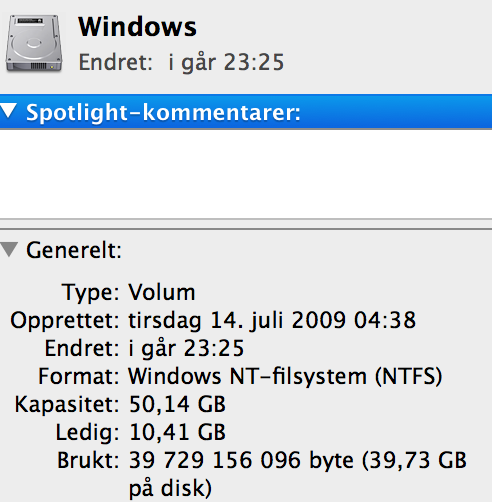Click the Windows volume name title

point(137,27)
